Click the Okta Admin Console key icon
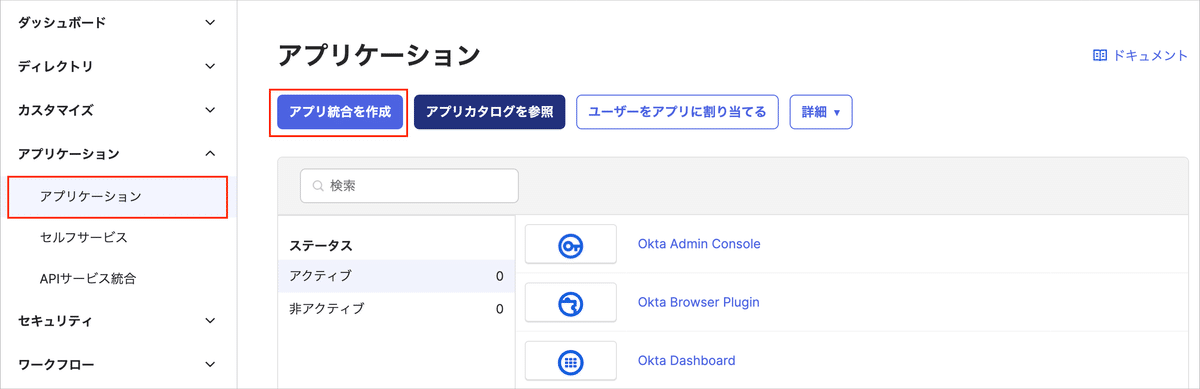 [571, 244]
